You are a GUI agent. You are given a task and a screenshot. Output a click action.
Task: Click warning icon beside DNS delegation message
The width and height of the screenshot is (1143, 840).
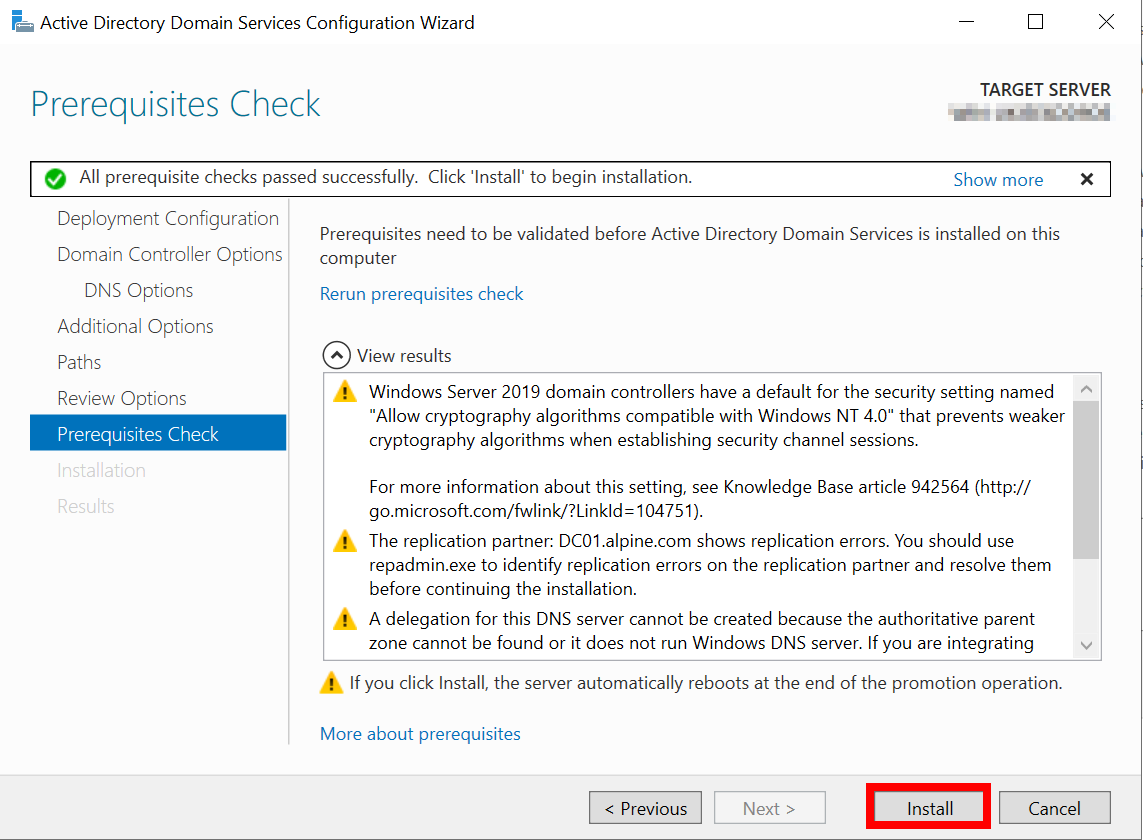click(344, 619)
